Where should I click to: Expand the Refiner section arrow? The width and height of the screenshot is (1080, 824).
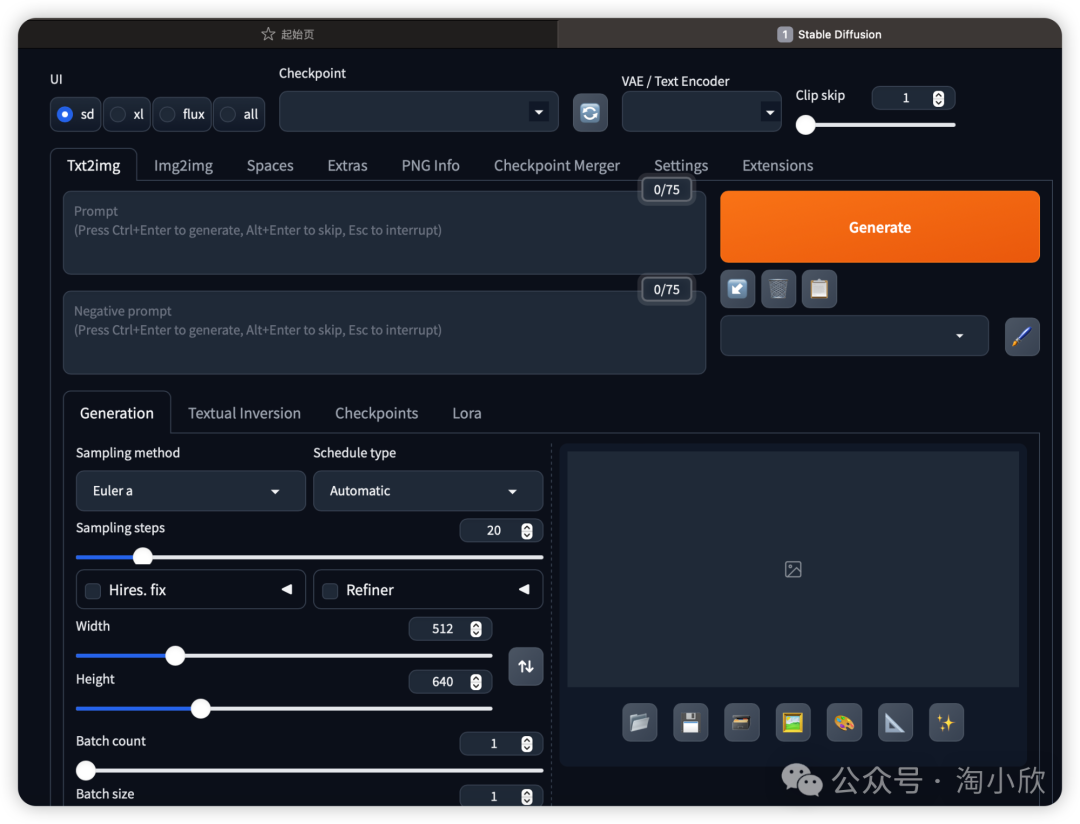point(524,590)
